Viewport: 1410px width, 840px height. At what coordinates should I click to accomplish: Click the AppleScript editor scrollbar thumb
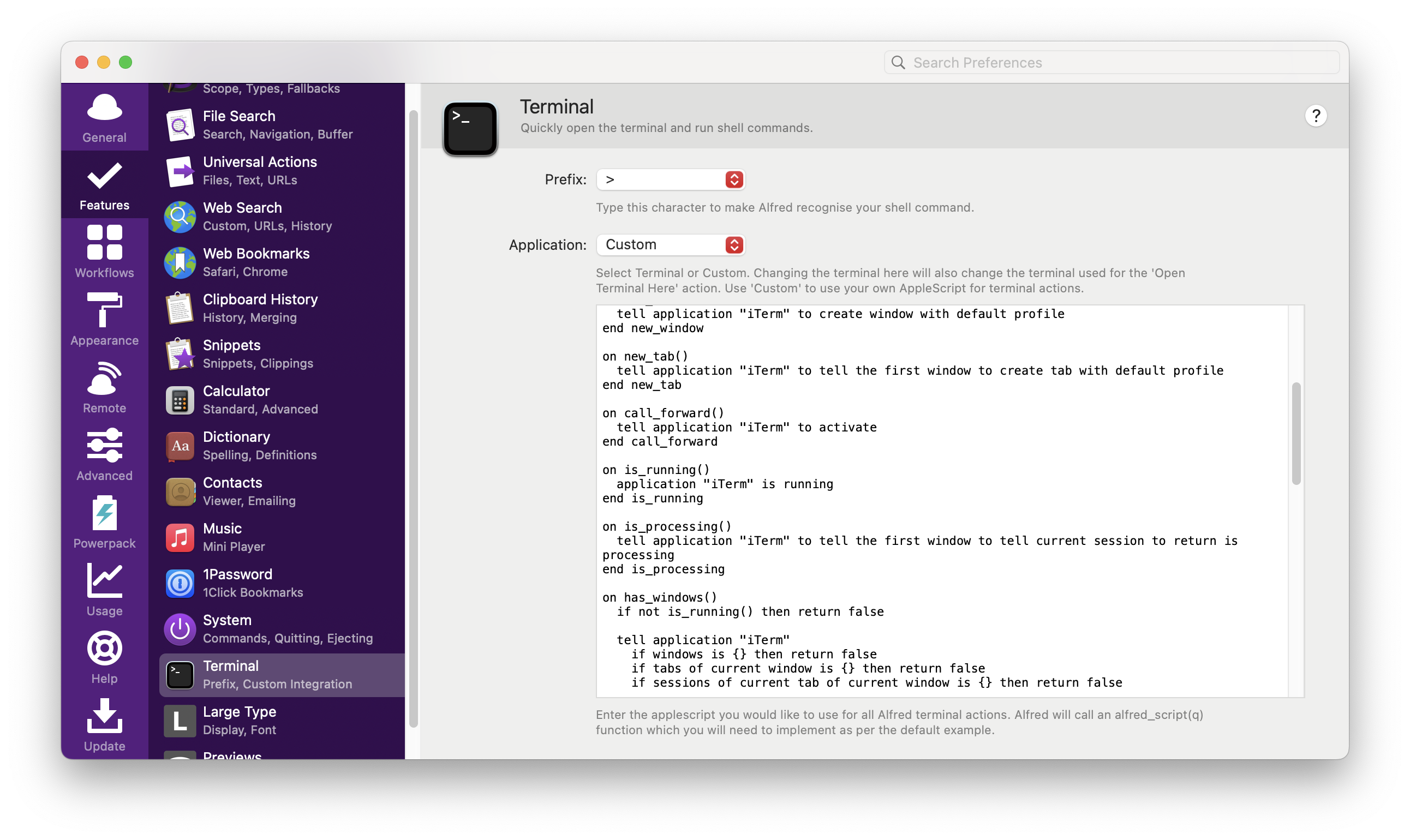point(1295,434)
